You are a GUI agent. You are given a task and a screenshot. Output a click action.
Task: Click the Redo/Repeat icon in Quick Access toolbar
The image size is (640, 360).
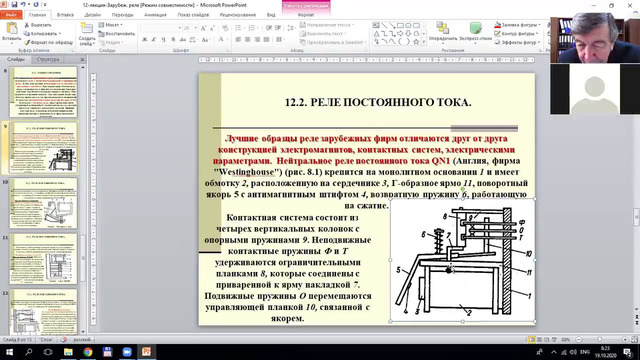[36, 4]
